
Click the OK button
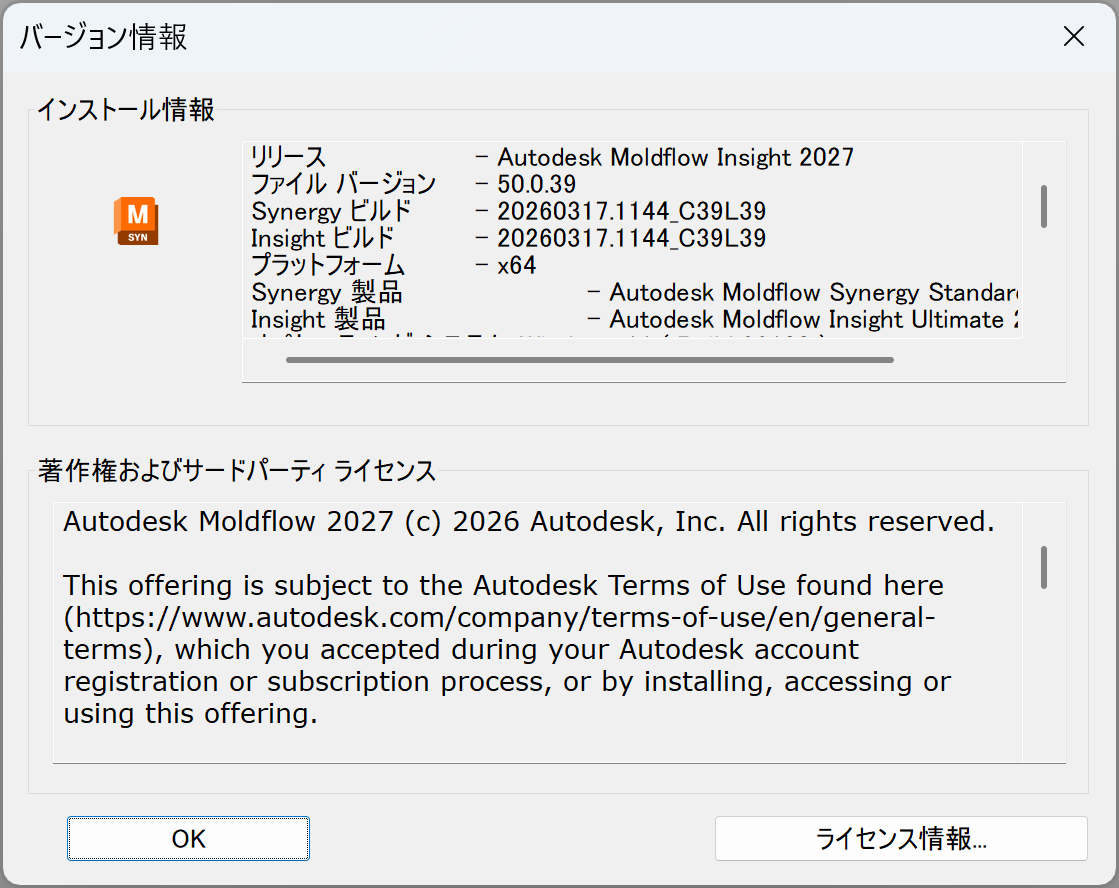pyautogui.click(x=188, y=839)
